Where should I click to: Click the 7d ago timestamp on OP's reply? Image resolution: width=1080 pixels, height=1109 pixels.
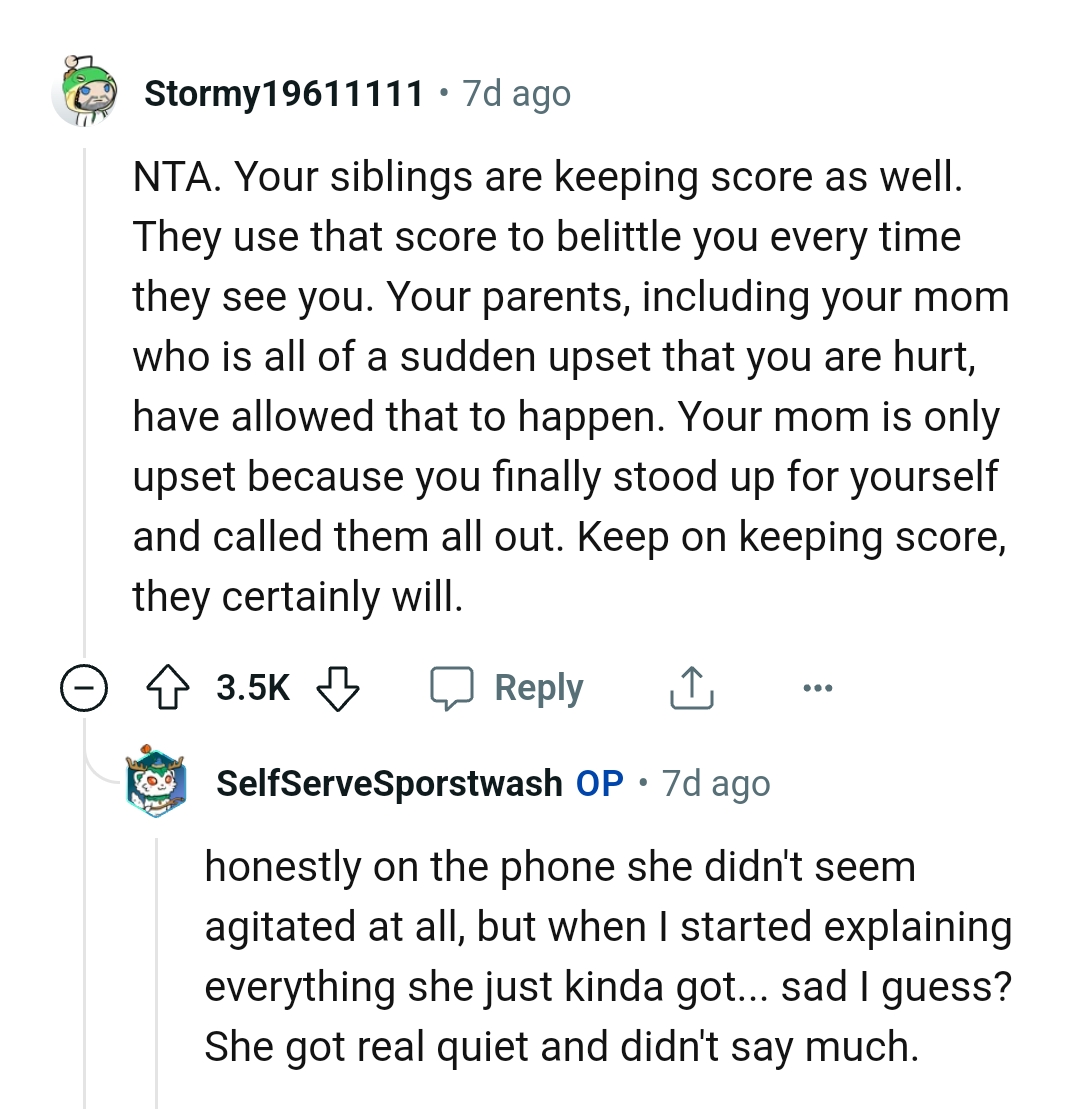(x=714, y=784)
